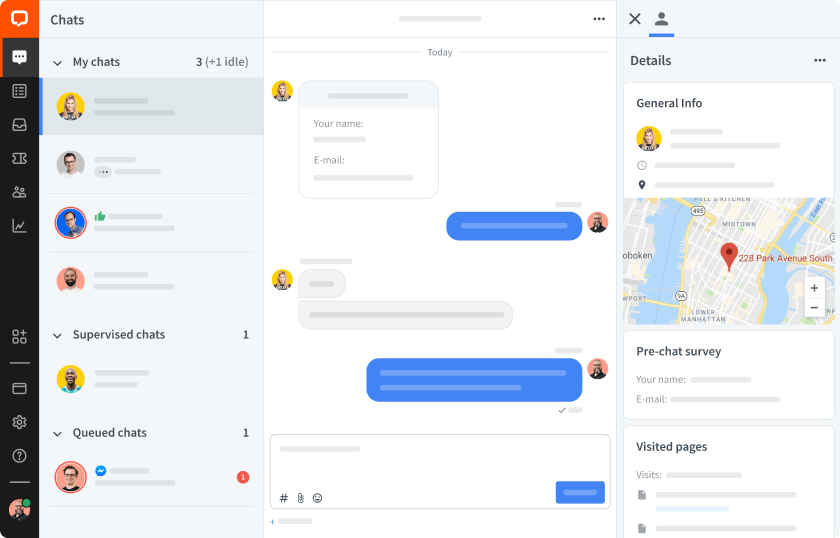
Task: Open the Details panel three-dot menu
Action: pos(820,60)
